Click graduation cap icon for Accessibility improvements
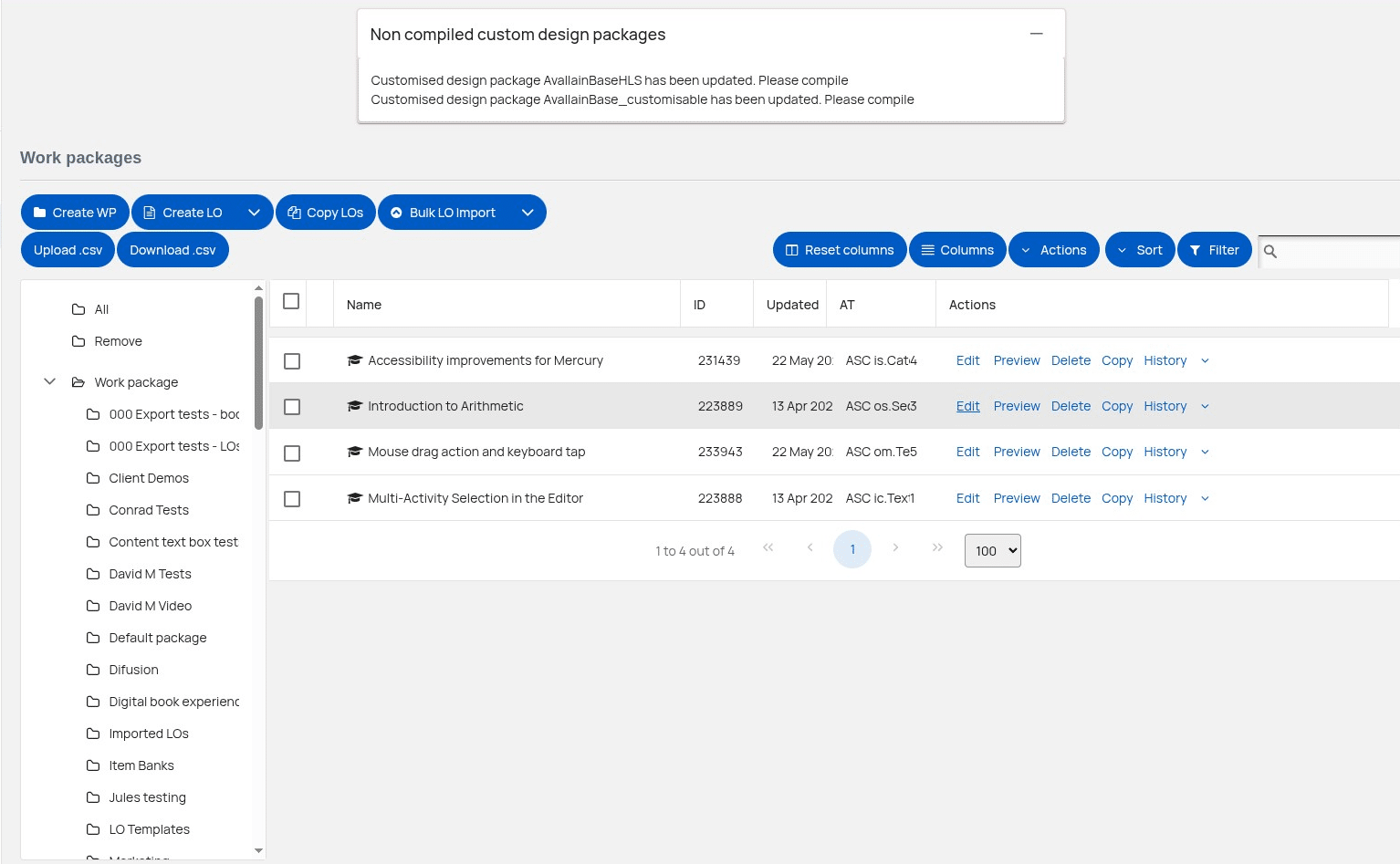The image size is (1400, 864). coord(355,360)
